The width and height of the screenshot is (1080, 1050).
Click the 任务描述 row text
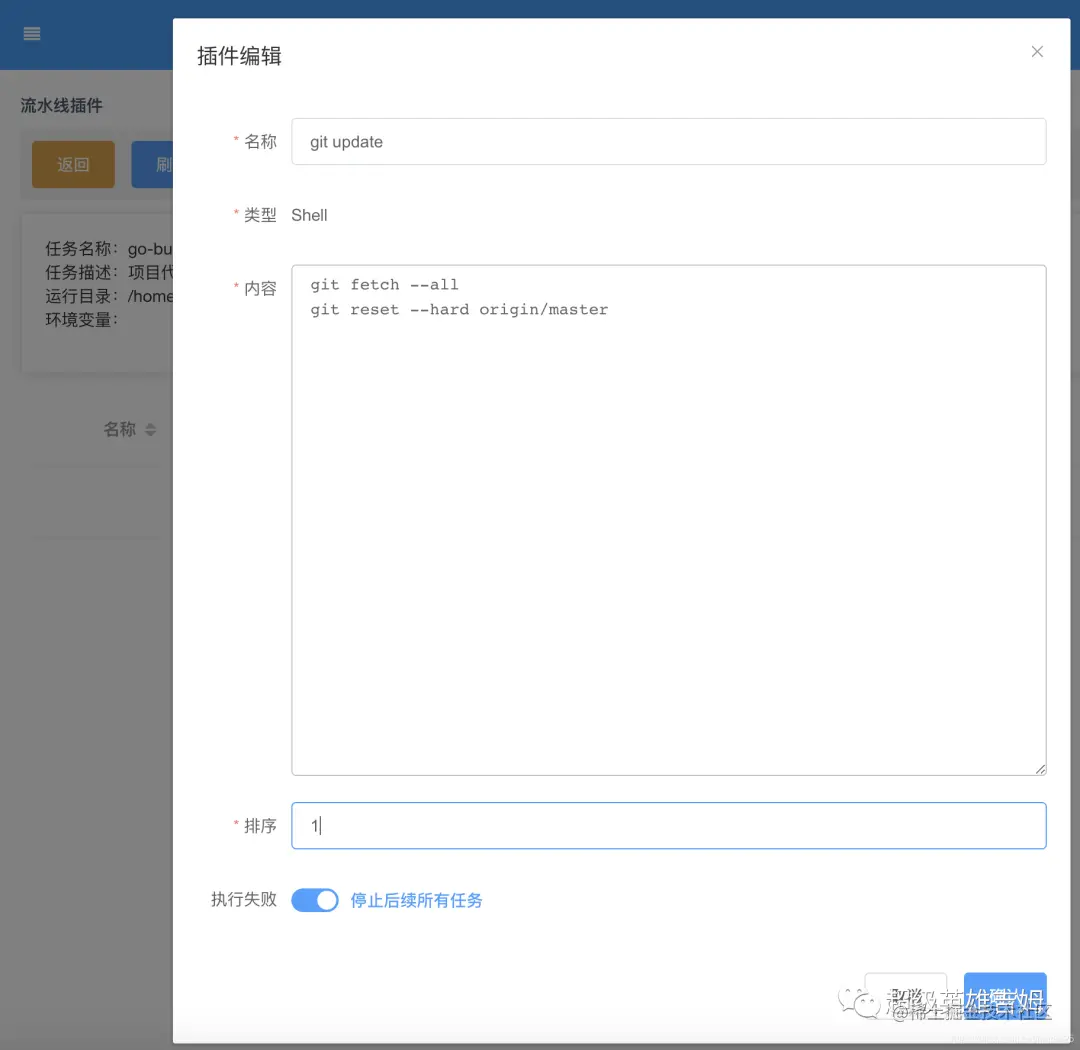[108, 272]
